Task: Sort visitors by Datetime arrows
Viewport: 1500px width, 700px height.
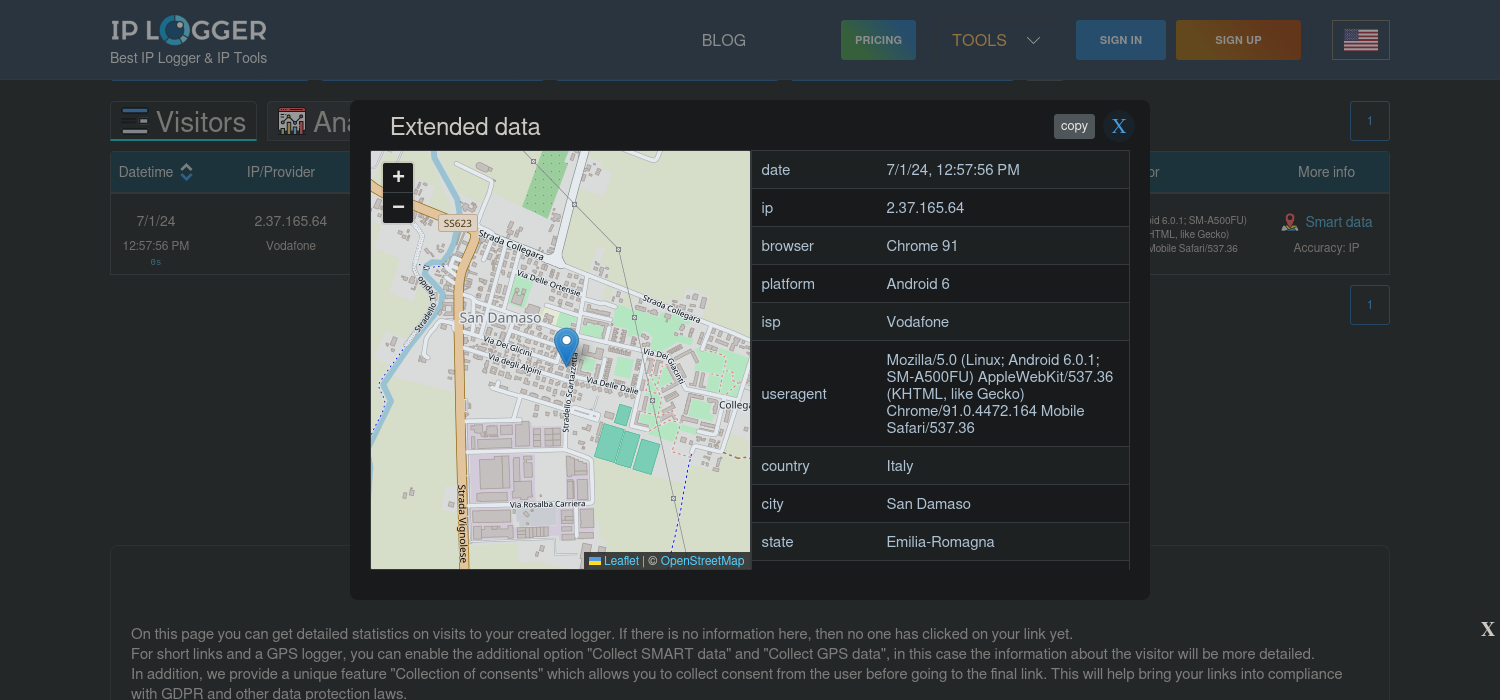Action: click(186, 172)
